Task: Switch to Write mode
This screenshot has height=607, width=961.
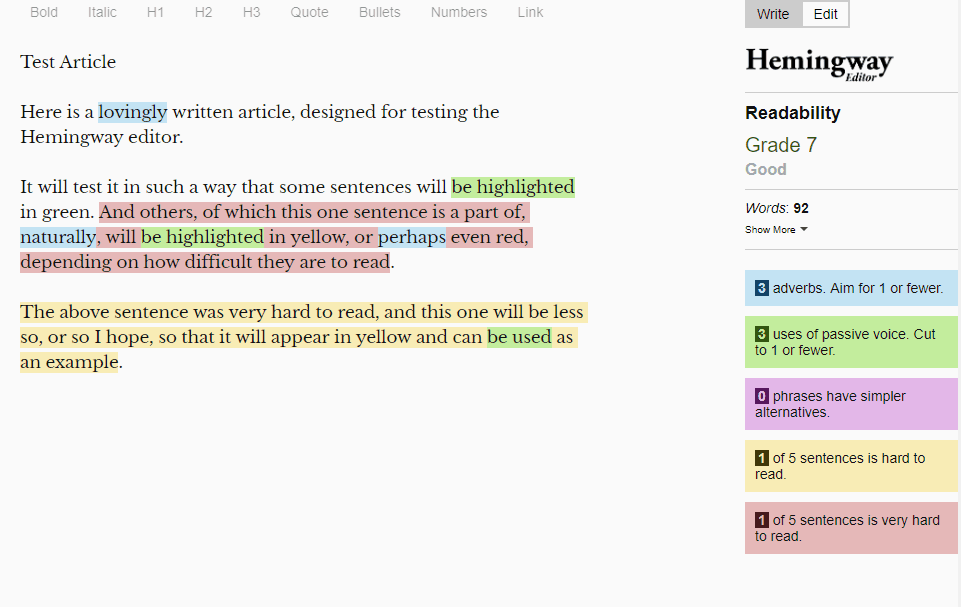Action: pos(773,14)
